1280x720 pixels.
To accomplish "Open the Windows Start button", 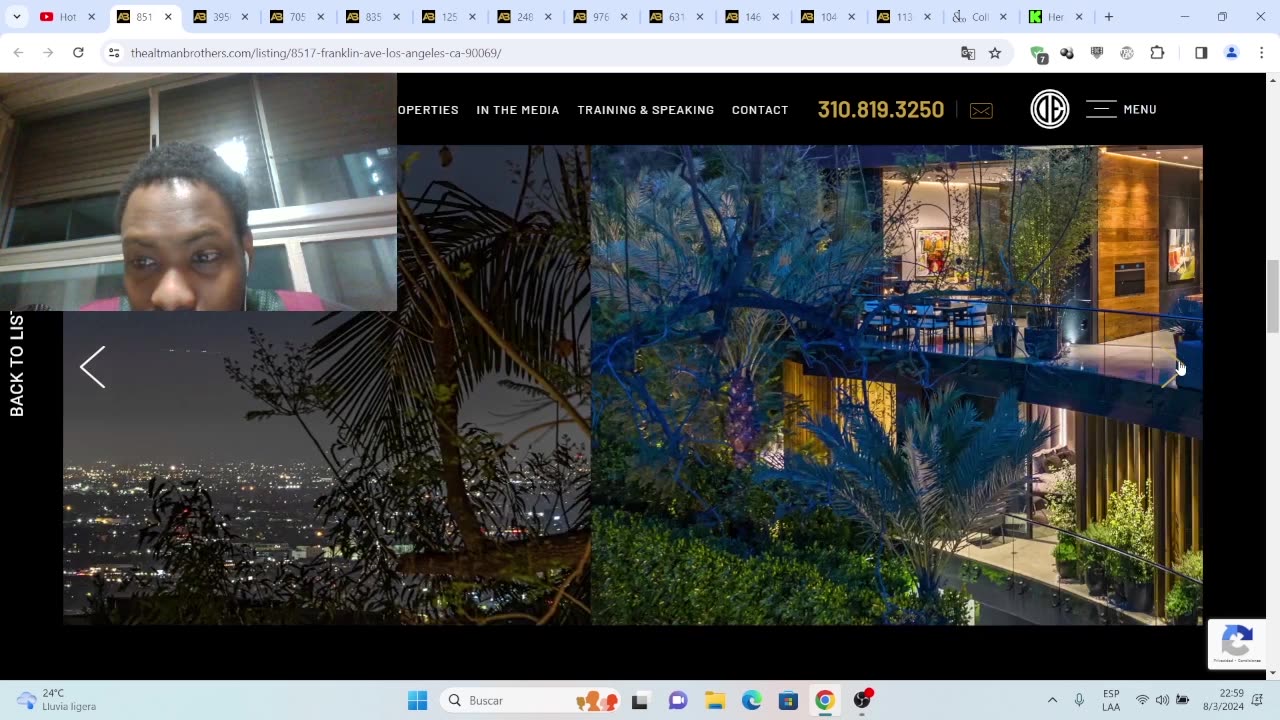I will [418, 700].
